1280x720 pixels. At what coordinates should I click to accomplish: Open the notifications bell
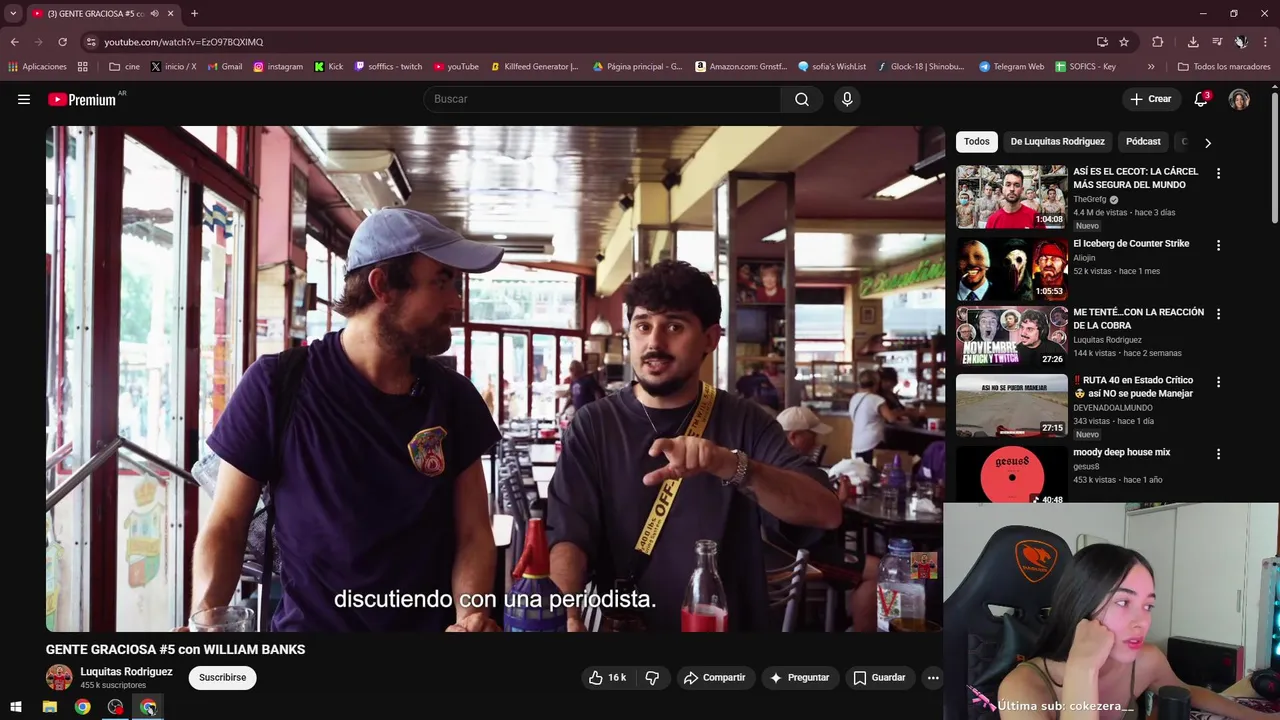coord(1201,99)
